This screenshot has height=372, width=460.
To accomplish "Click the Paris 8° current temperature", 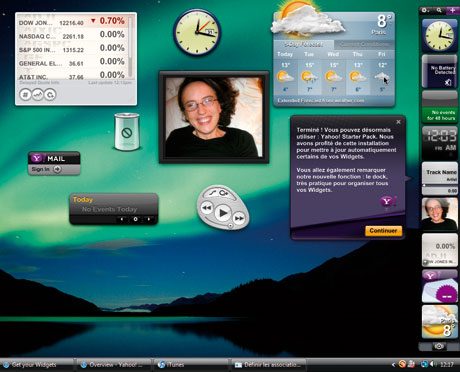I will [381, 25].
